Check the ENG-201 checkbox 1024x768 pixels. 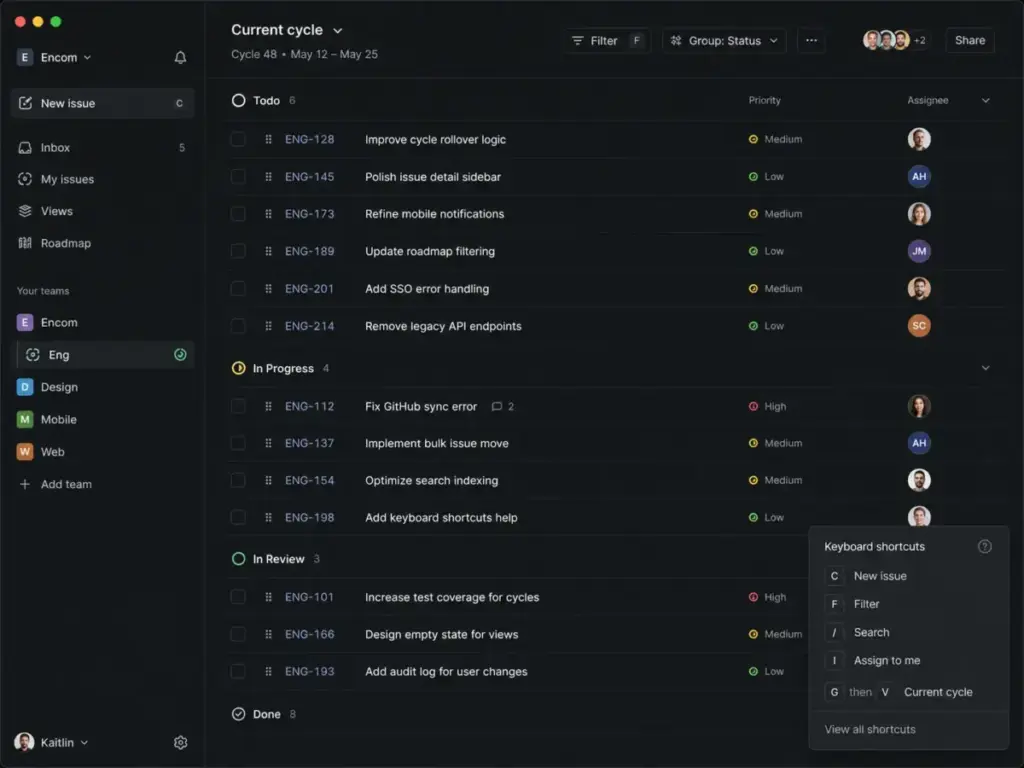point(238,289)
